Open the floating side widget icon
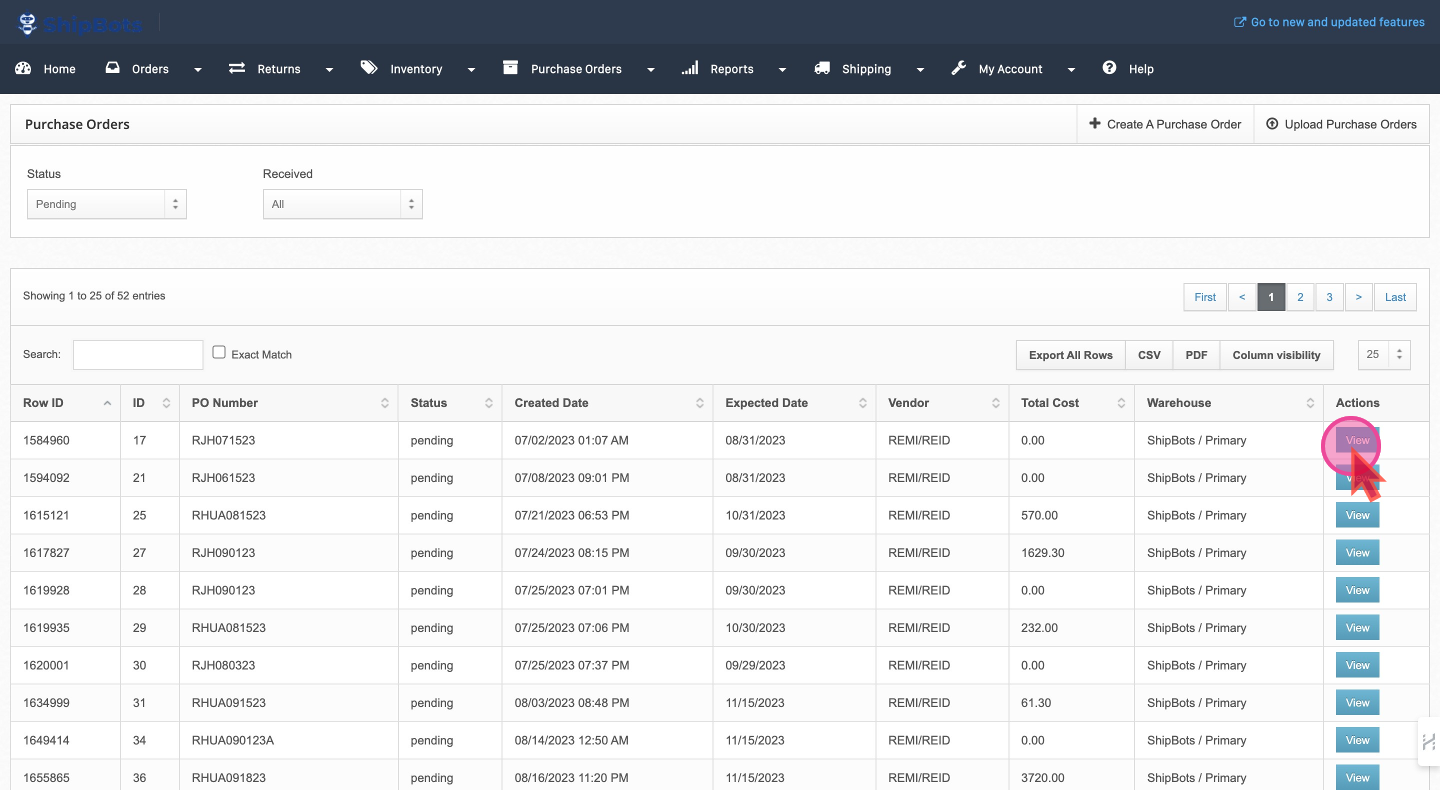 point(1429,742)
